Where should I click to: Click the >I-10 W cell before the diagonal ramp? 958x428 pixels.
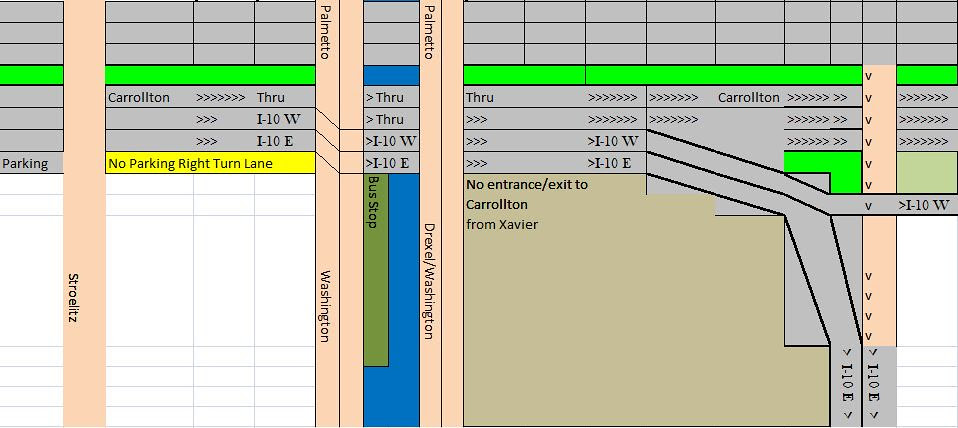[x=615, y=141]
